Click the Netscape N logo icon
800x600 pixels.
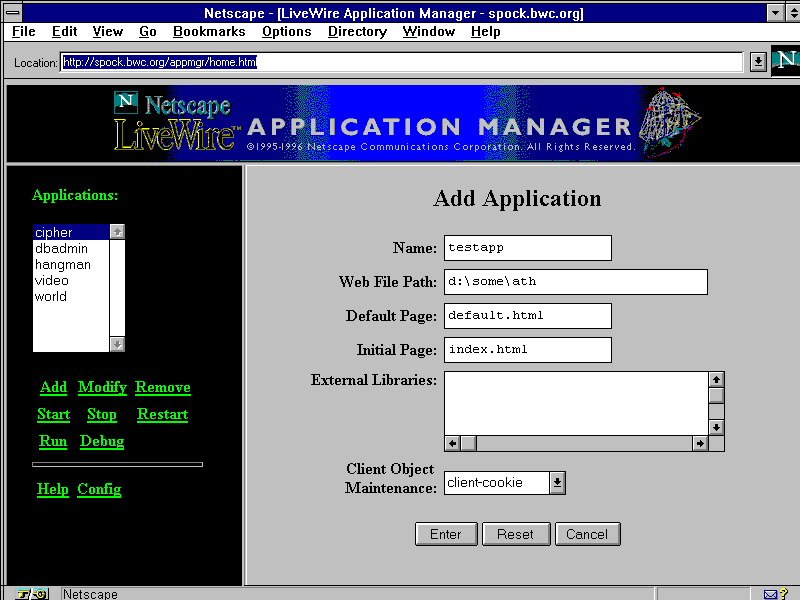pos(786,61)
